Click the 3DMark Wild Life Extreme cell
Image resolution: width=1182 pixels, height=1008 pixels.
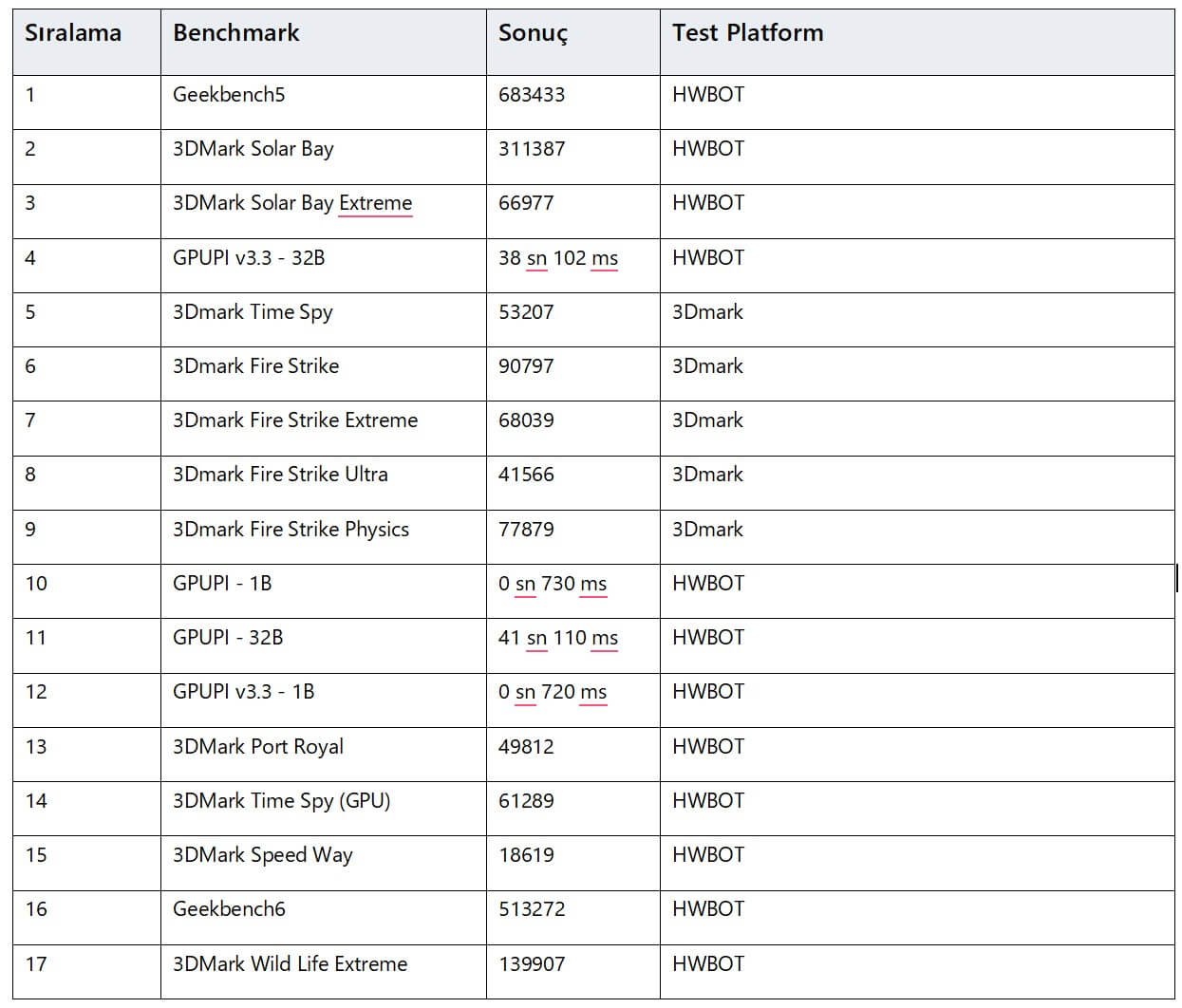[290, 964]
